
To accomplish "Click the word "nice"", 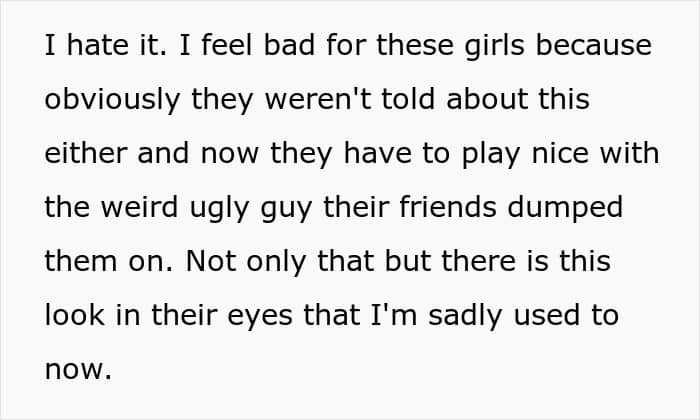I will (x=549, y=154).
